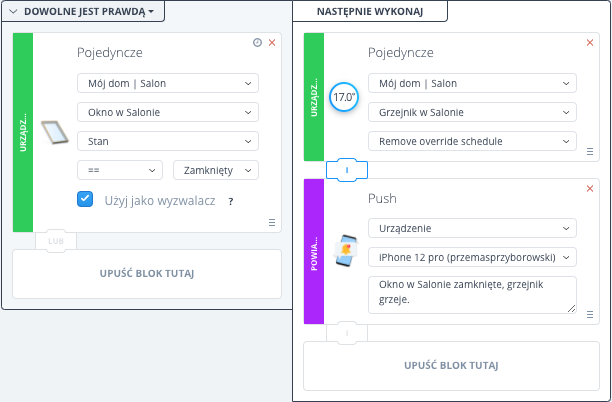Open the 'iPhone 12 pro' device dropdown
This screenshot has width=612, height=402.
click(x=472, y=257)
